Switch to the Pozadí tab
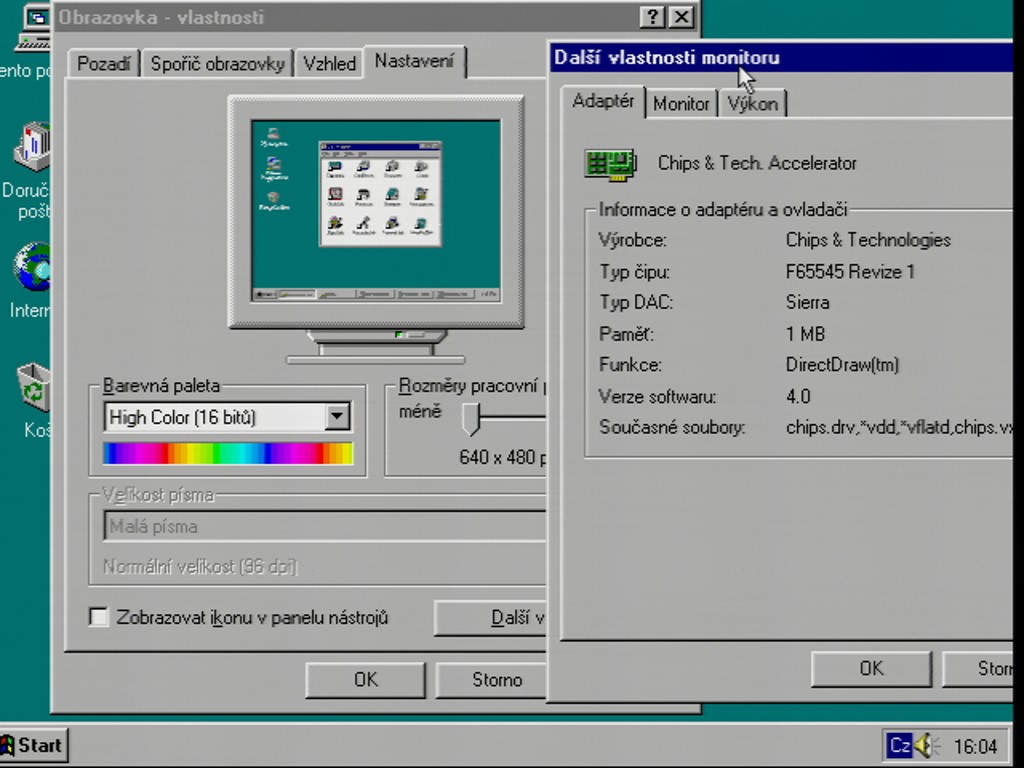The width and height of the screenshot is (1024, 768). pos(103,64)
